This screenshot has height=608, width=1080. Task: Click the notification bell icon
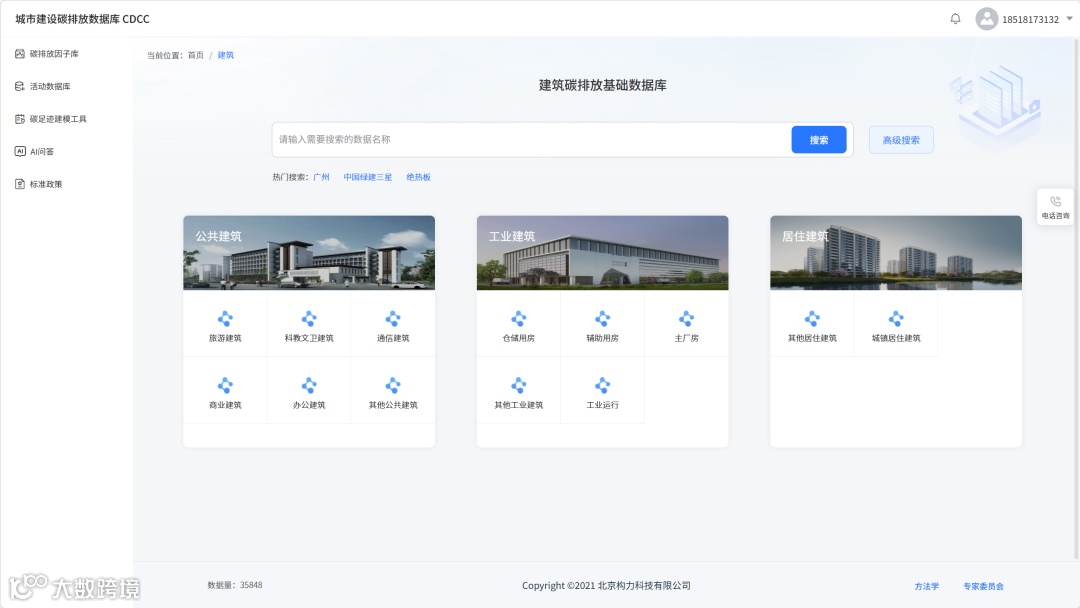tap(955, 19)
